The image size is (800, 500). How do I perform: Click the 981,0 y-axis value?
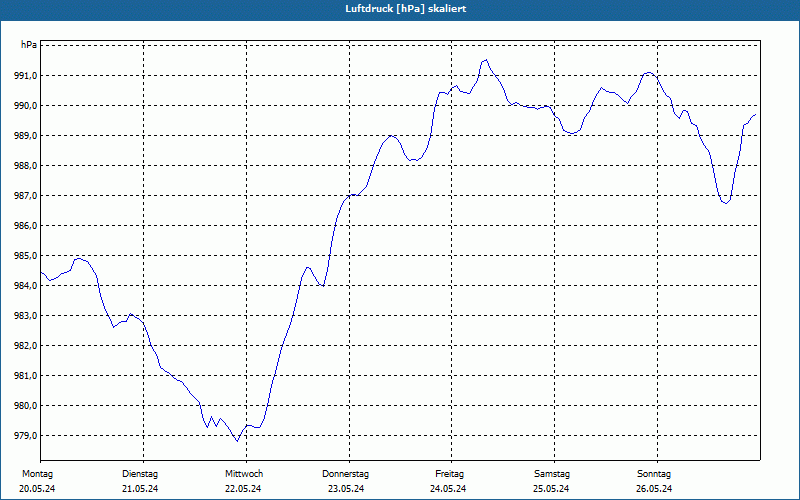[x=24, y=376]
